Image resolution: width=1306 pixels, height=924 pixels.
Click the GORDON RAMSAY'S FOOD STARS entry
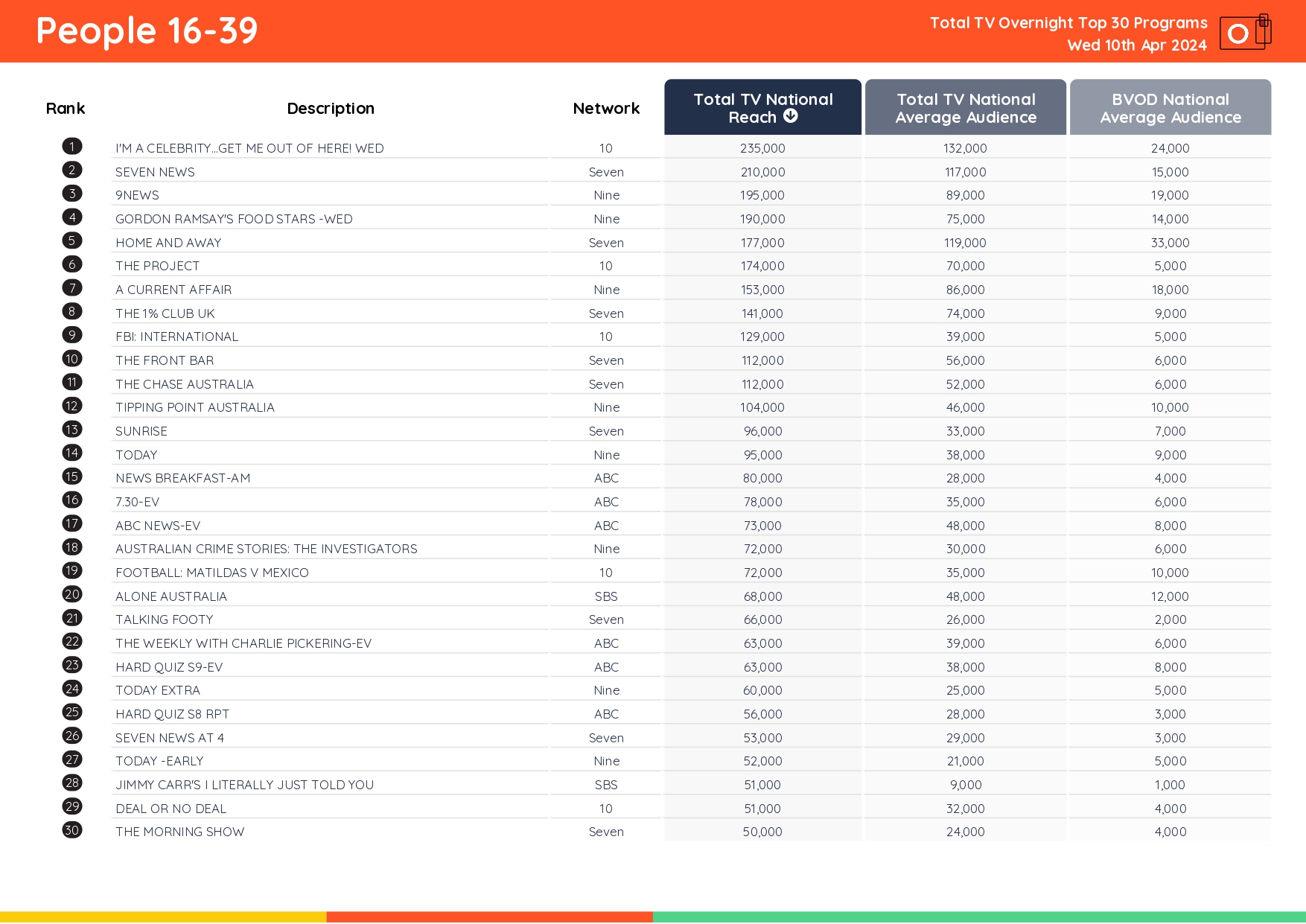(x=235, y=218)
